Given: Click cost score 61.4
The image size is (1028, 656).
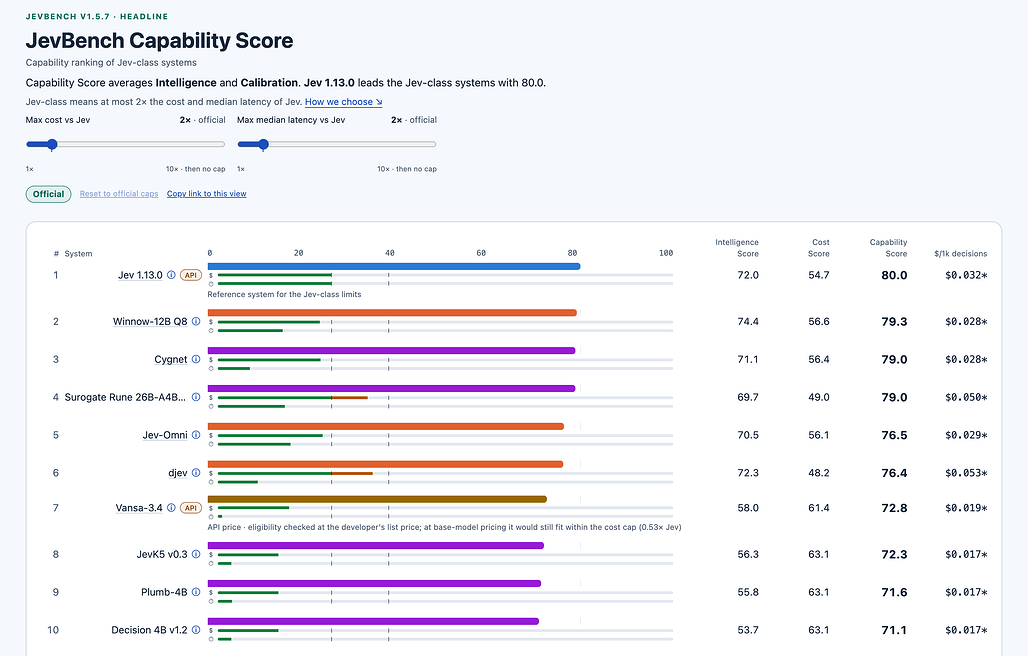Looking at the screenshot, I should [819, 508].
